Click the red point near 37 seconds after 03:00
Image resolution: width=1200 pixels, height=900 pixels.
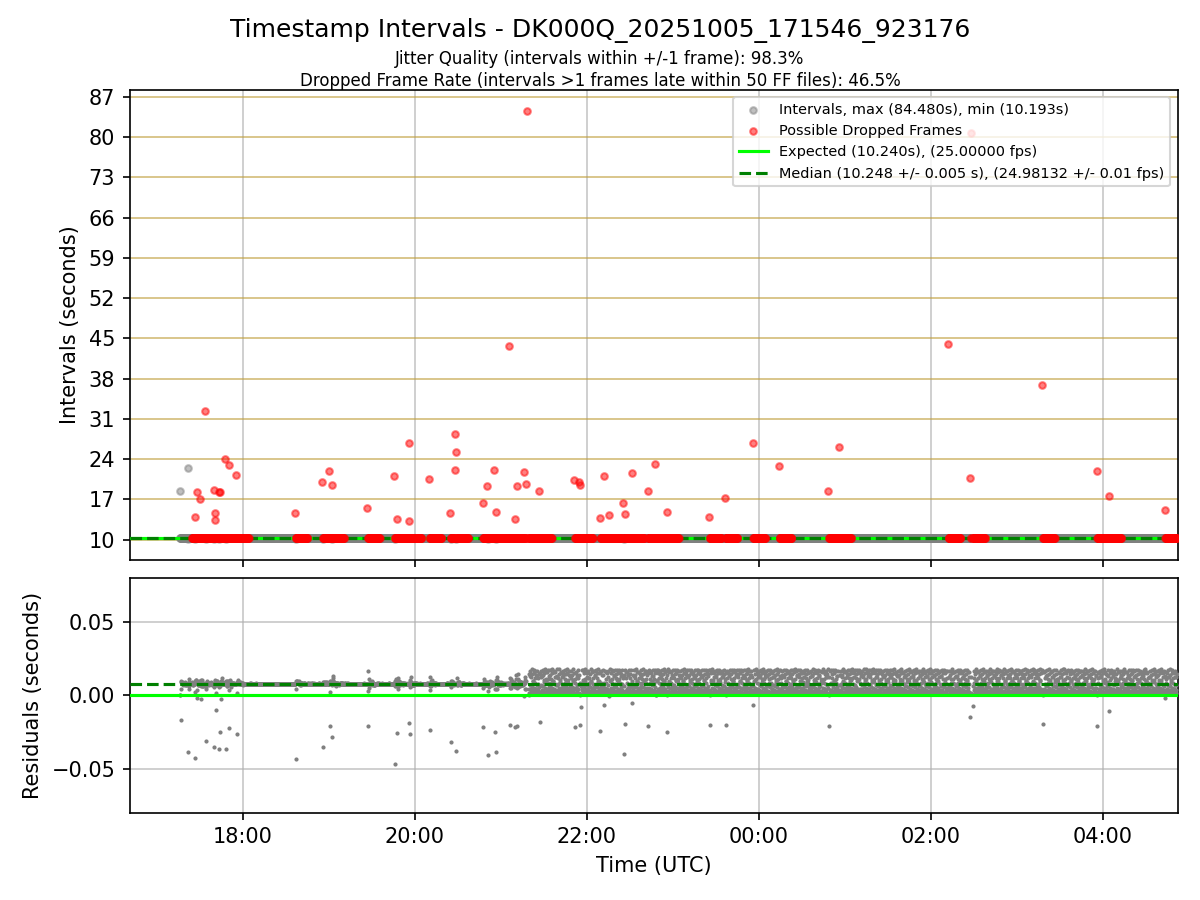click(1042, 385)
